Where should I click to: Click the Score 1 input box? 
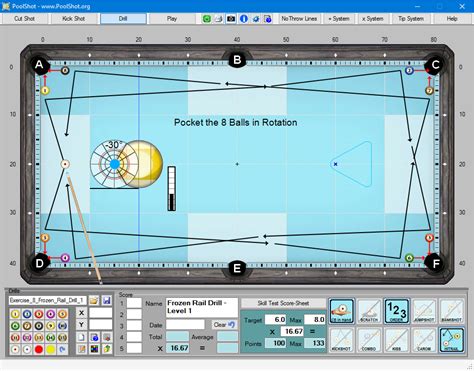click(x=134, y=303)
